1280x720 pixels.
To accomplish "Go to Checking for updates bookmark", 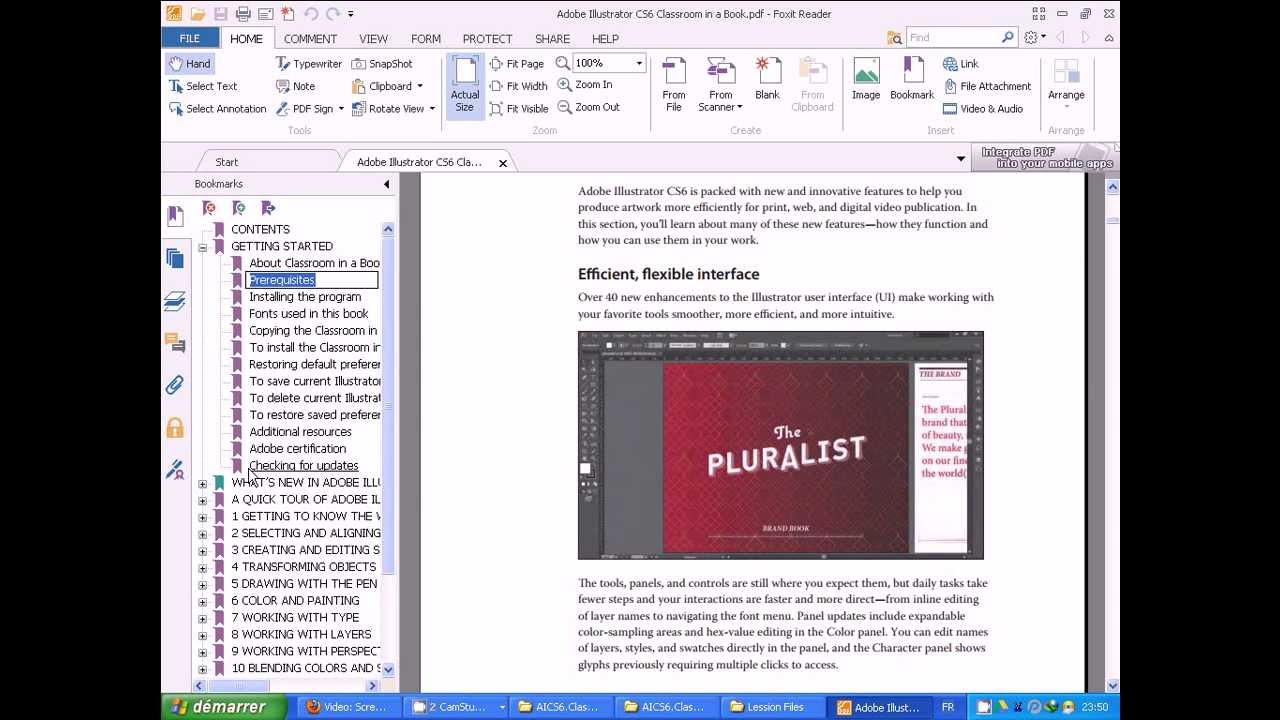I will tap(303, 466).
